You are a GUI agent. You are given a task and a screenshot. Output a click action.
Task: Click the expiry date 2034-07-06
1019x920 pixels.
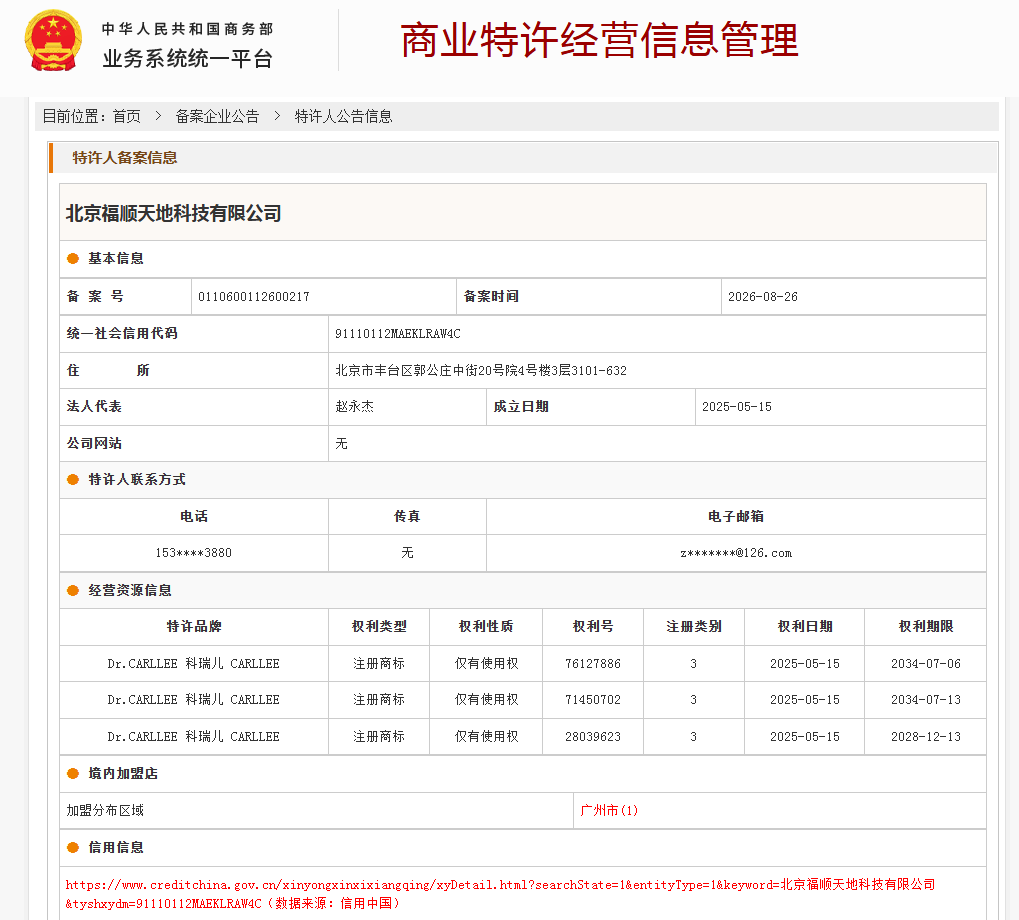tap(925, 663)
